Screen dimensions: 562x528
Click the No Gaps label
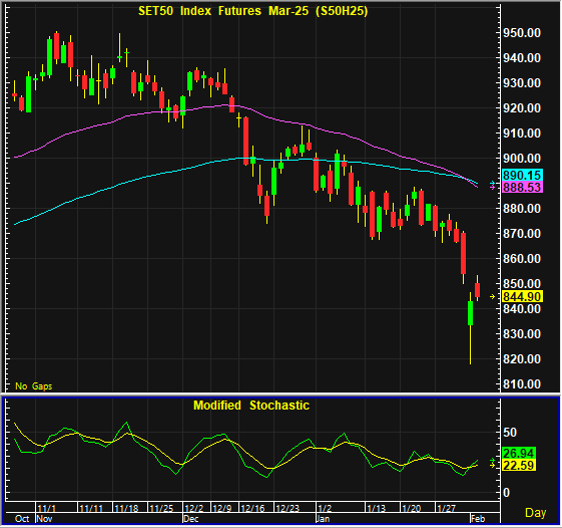pyautogui.click(x=34, y=386)
